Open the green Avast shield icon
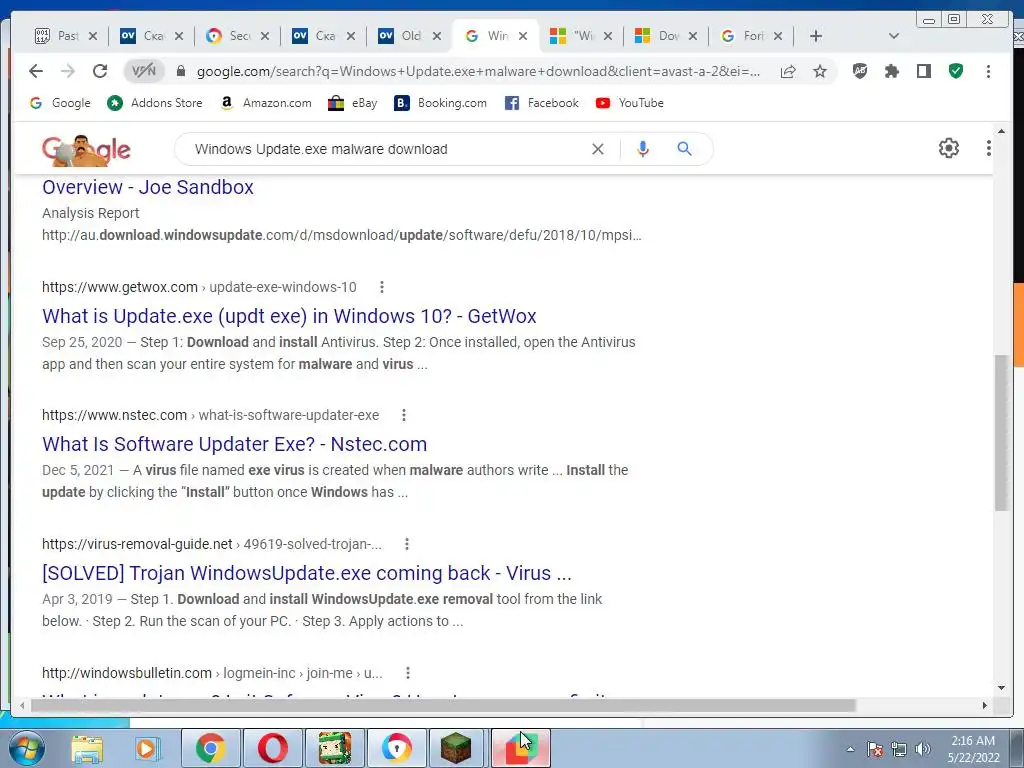Viewport: 1024px width, 768px height. coord(956,71)
